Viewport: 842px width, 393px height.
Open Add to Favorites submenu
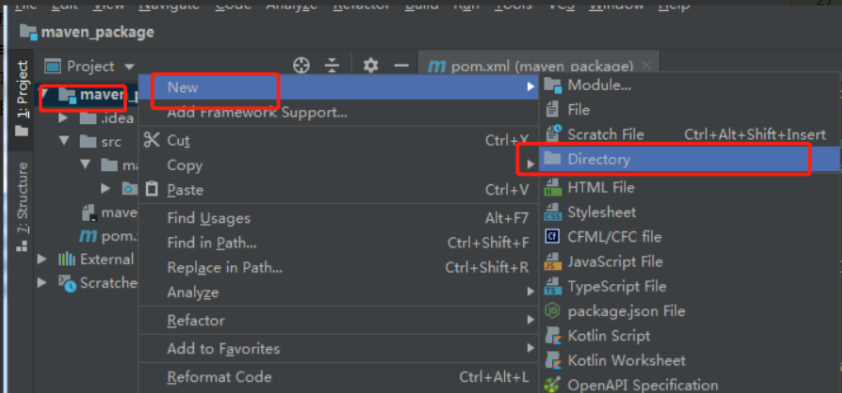click(339, 348)
